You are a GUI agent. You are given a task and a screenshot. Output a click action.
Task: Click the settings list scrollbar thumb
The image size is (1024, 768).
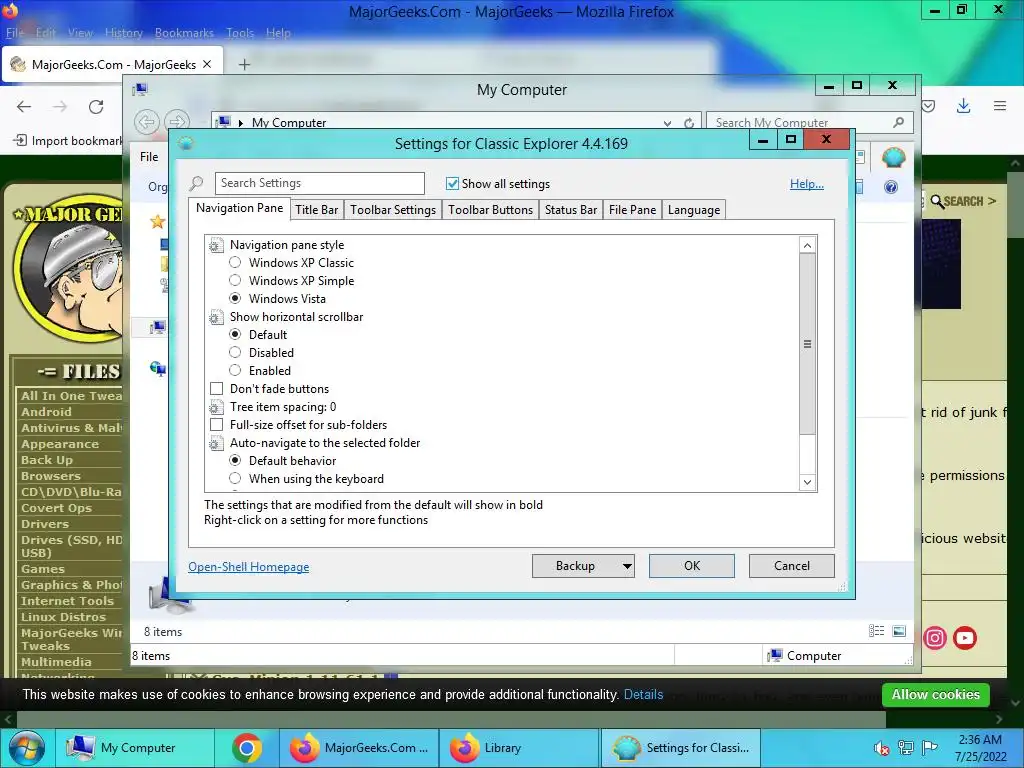coord(807,344)
